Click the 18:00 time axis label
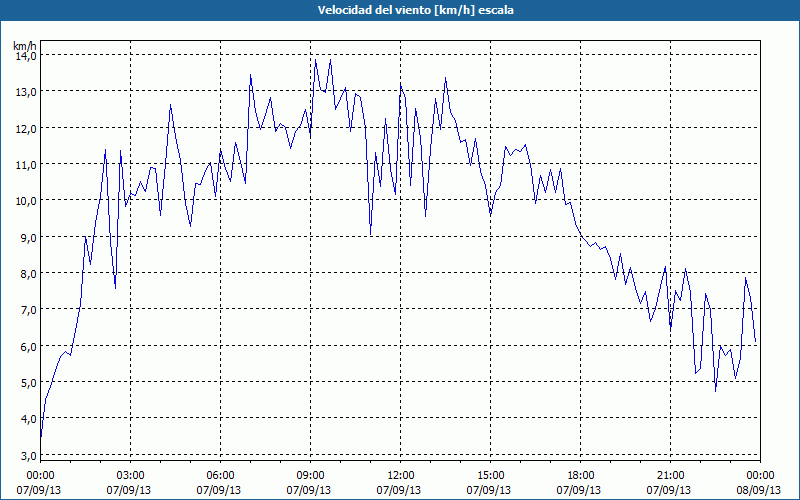Image resolution: width=800 pixels, height=500 pixels. 581,476
